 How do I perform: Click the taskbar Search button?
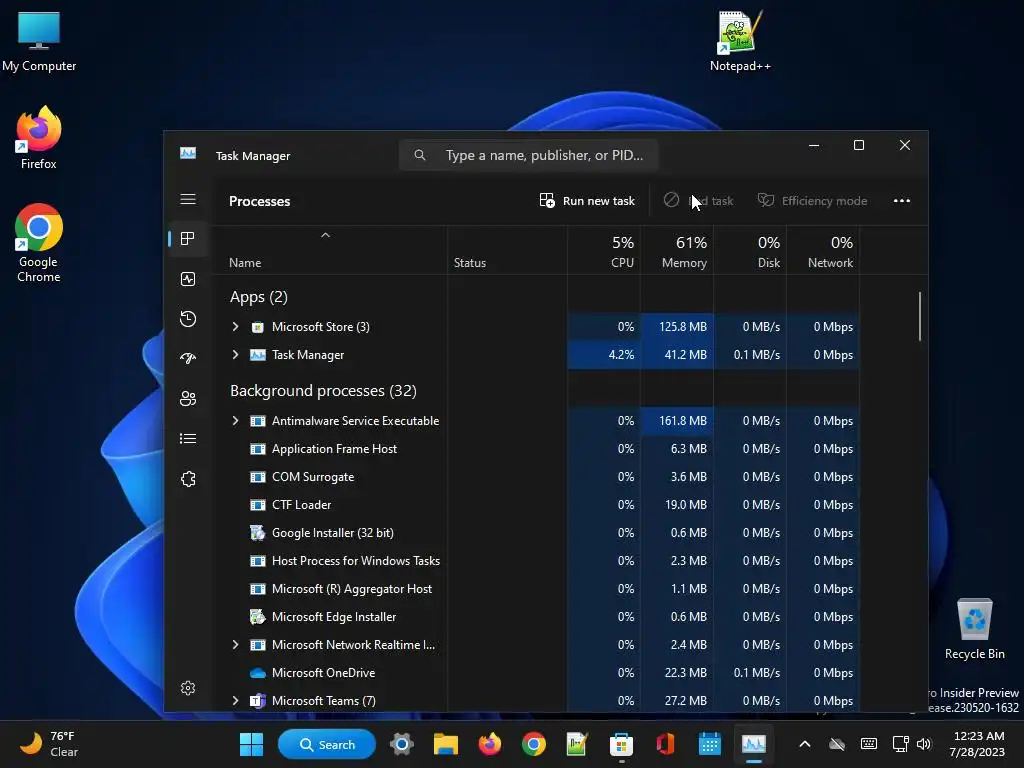coord(327,744)
